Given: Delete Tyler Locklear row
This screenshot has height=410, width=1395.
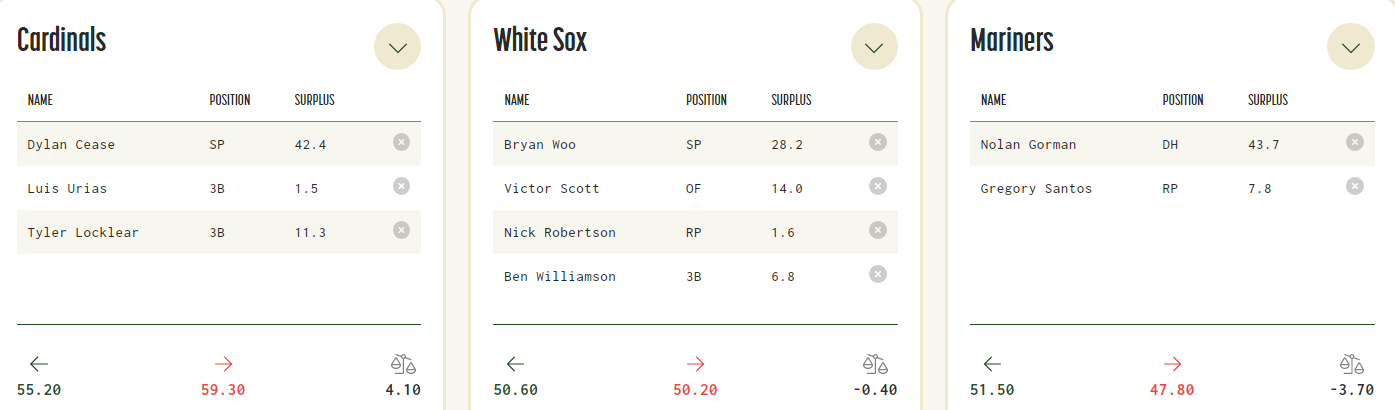Looking at the screenshot, I should tap(401, 230).
